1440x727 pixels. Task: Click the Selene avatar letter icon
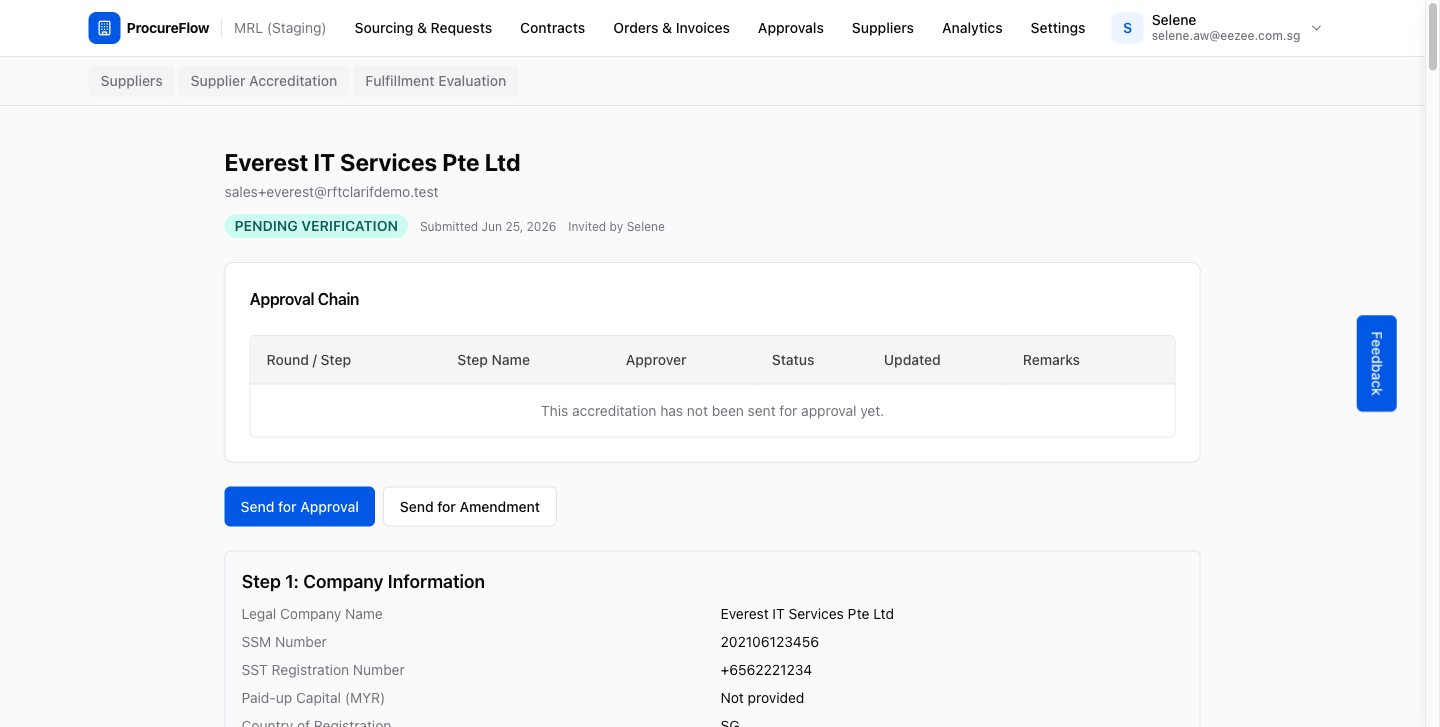1127,28
